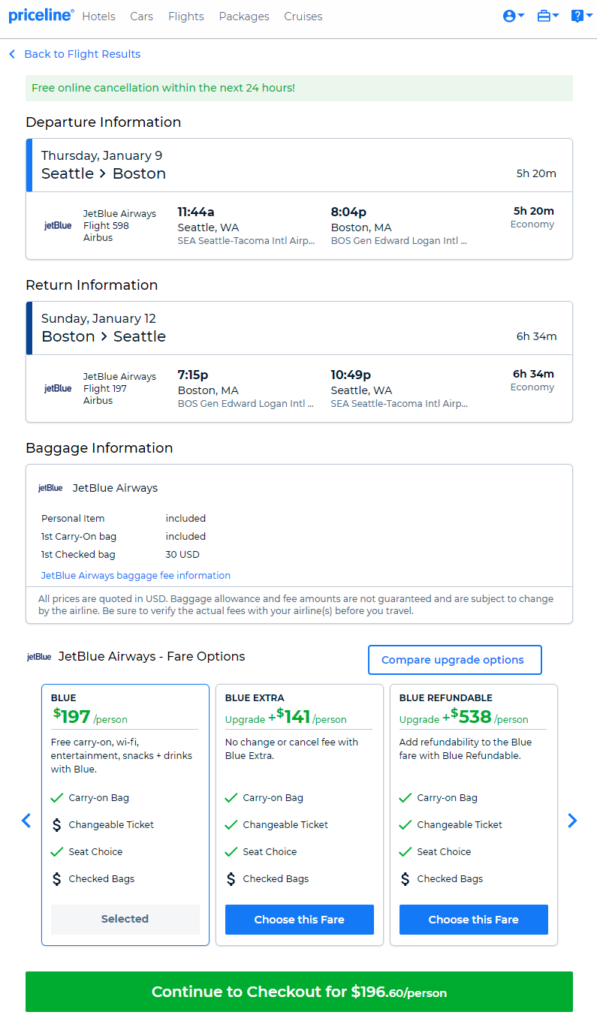Show previous fare options with left arrow
This screenshot has height=1024, width=597.
(x=26, y=821)
